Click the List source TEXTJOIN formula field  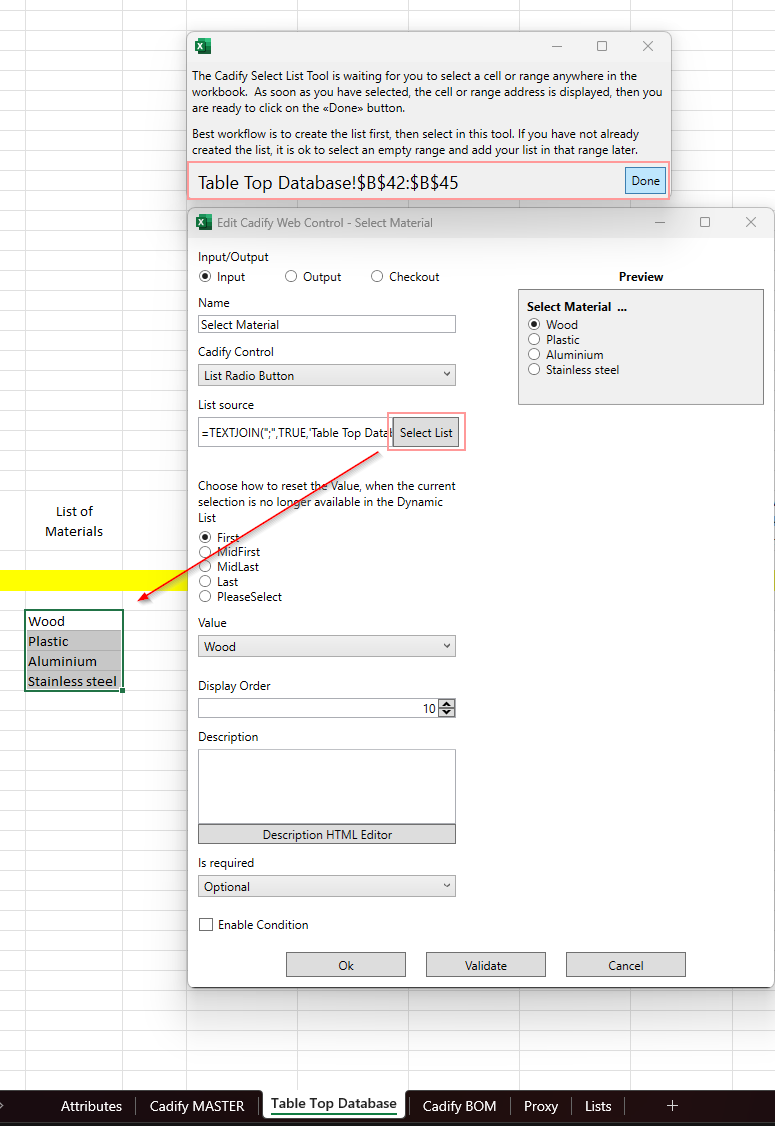pyautogui.click(x=295, y=432)
